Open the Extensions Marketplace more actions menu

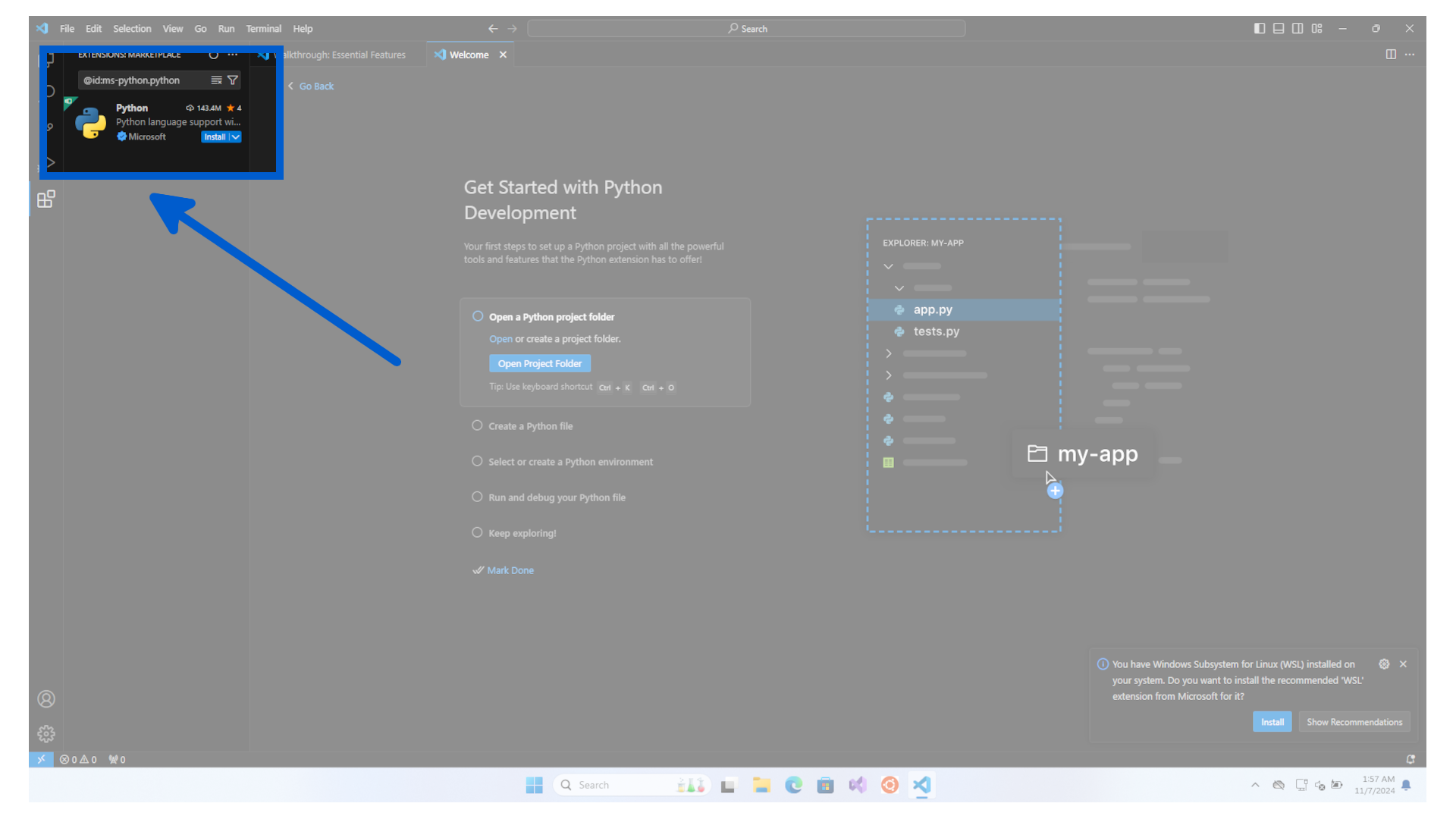click(x=233, y=55)
